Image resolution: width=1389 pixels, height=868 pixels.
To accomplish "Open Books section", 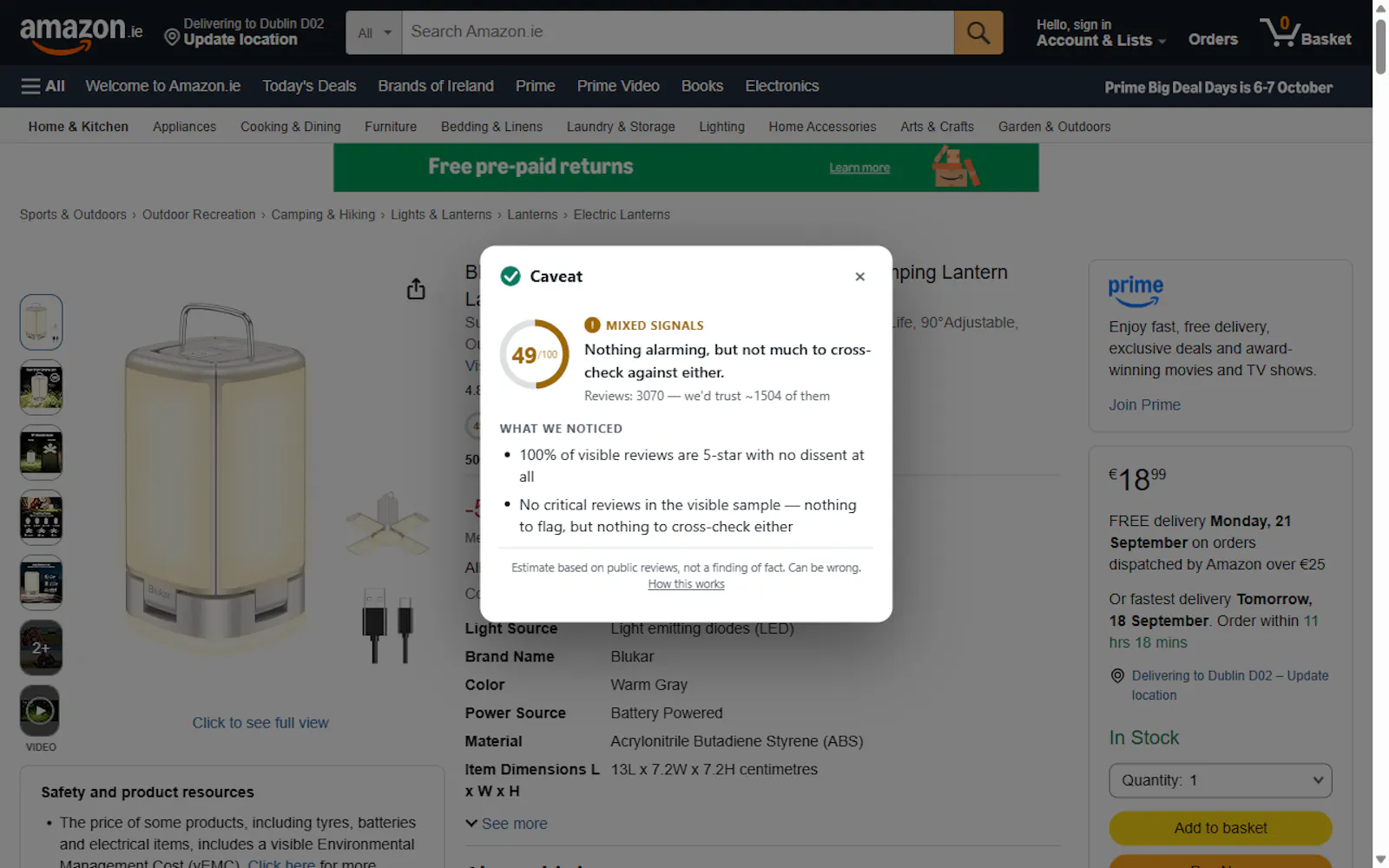I will pyautogui.click(x=702, y=86).
